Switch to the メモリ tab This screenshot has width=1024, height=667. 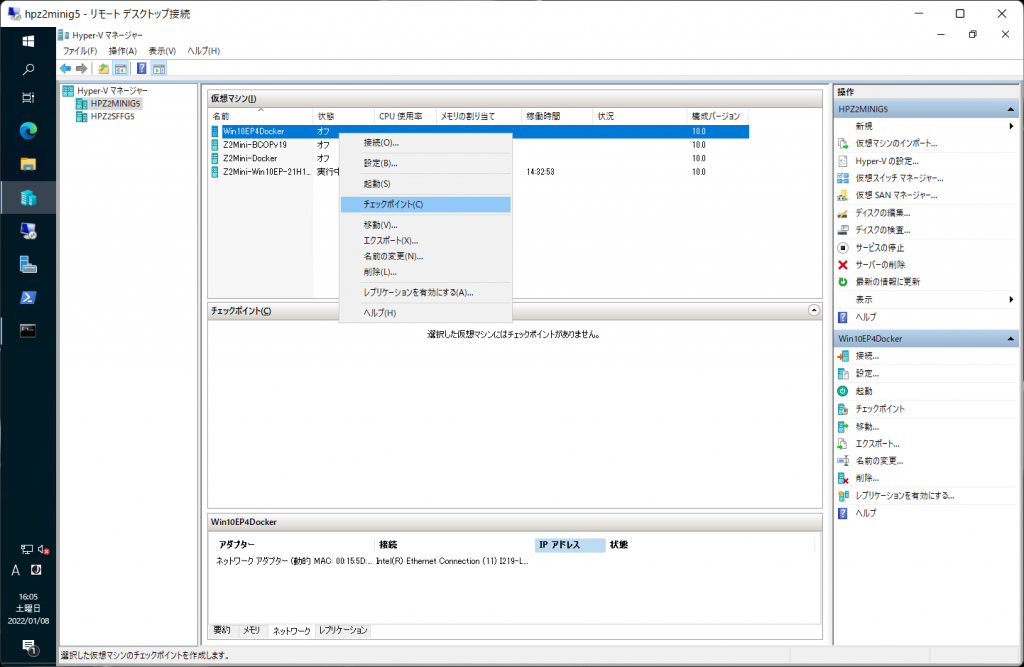pyautogui.click(x=251, y=630)
